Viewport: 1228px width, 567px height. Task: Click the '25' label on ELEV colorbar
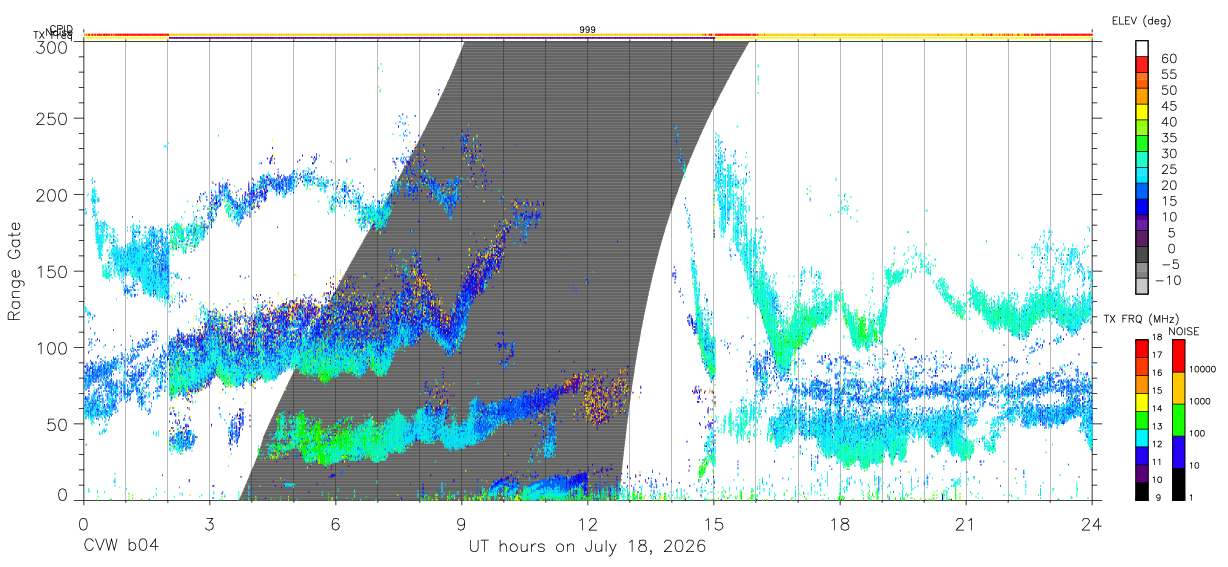[1168, 169]
